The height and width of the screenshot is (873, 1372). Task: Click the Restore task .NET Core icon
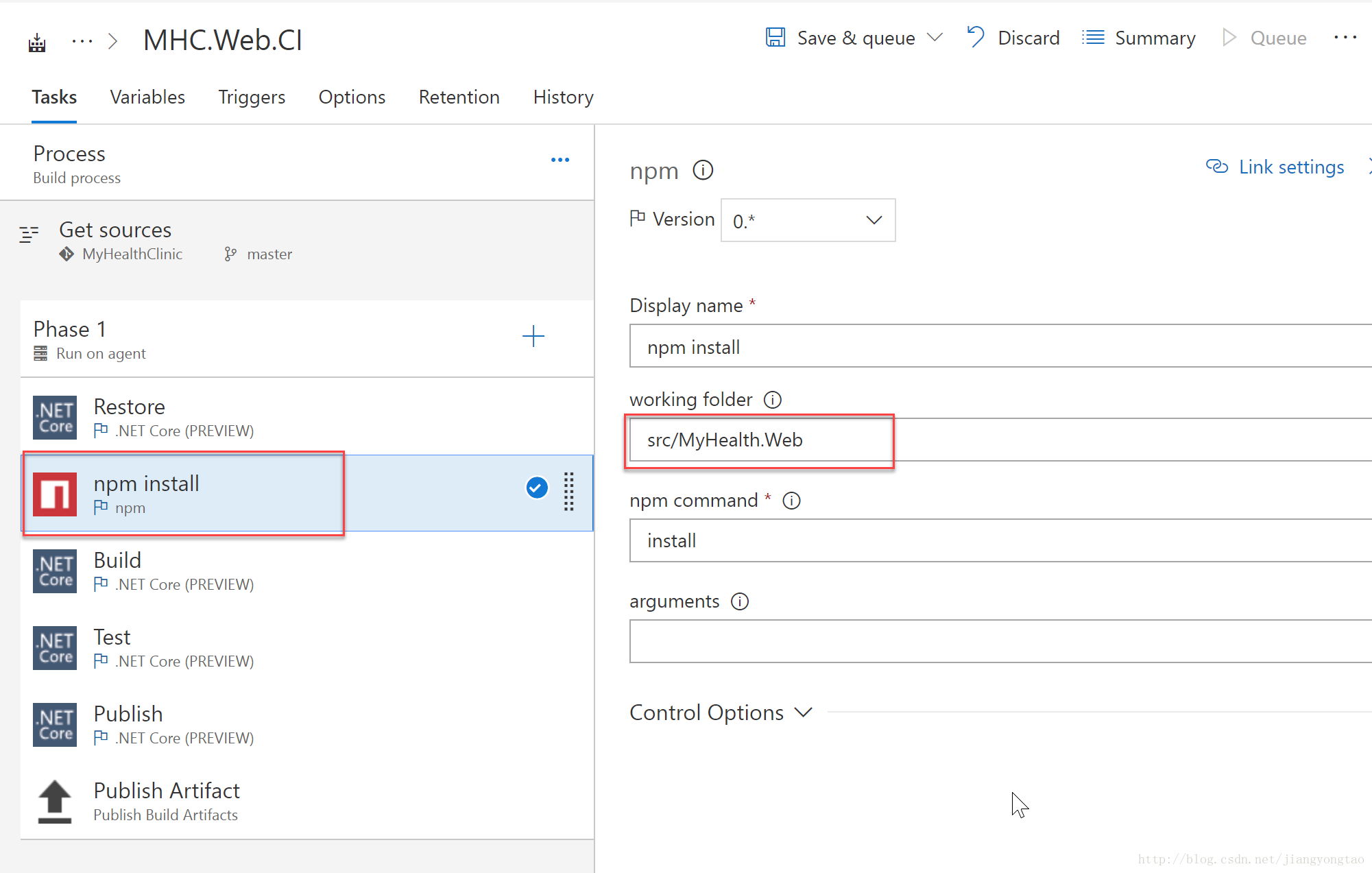55,418
